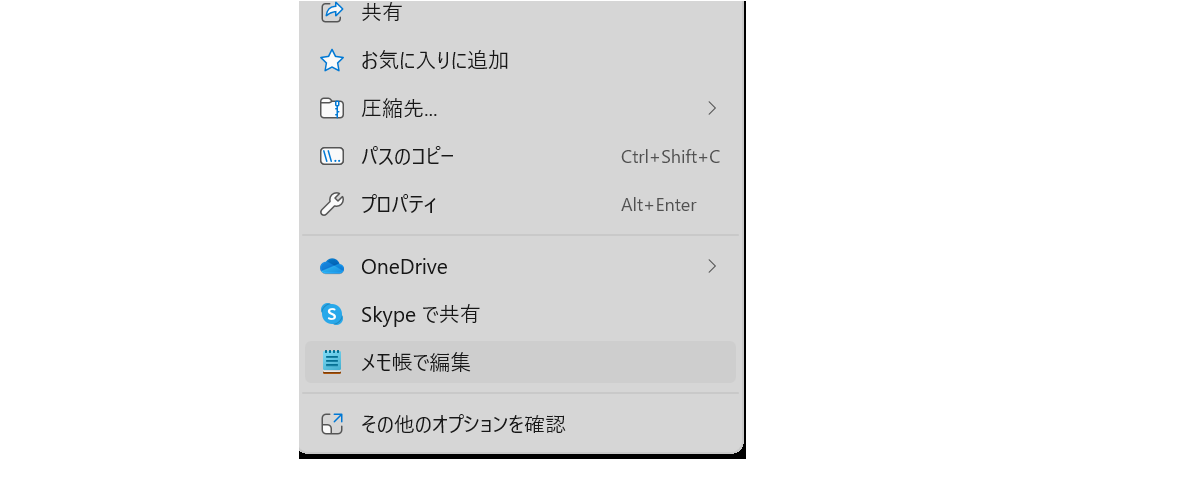
Task: Click the icon beside その他のオプションを確認
Action: [x=332, y=424]
